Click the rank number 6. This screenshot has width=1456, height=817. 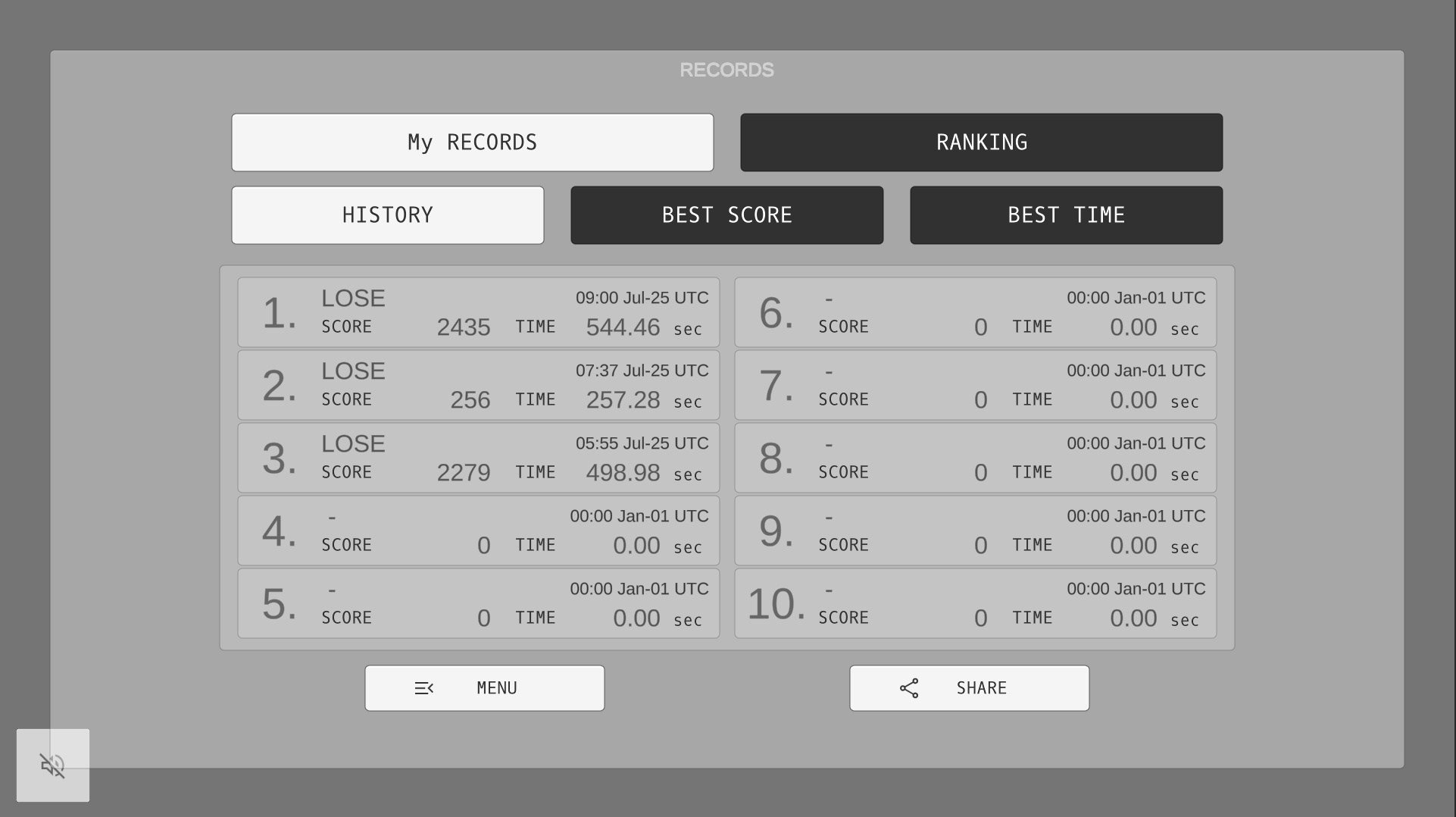(776, 313)
